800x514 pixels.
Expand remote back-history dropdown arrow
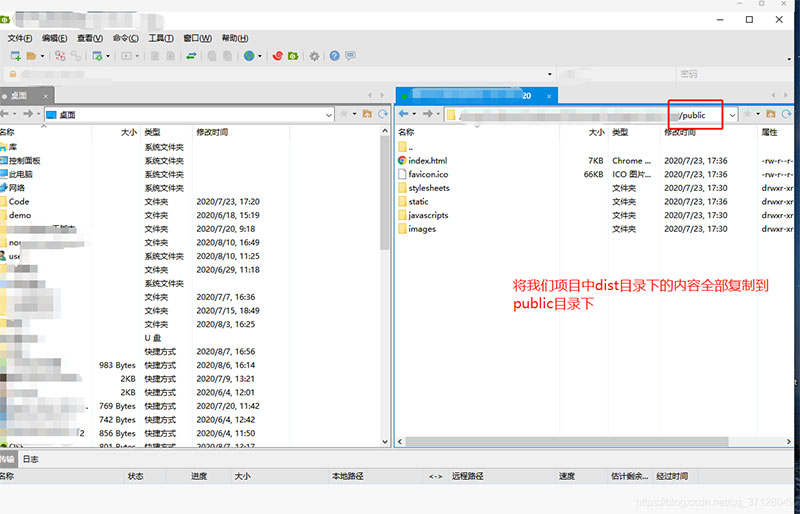pos(414,114)
